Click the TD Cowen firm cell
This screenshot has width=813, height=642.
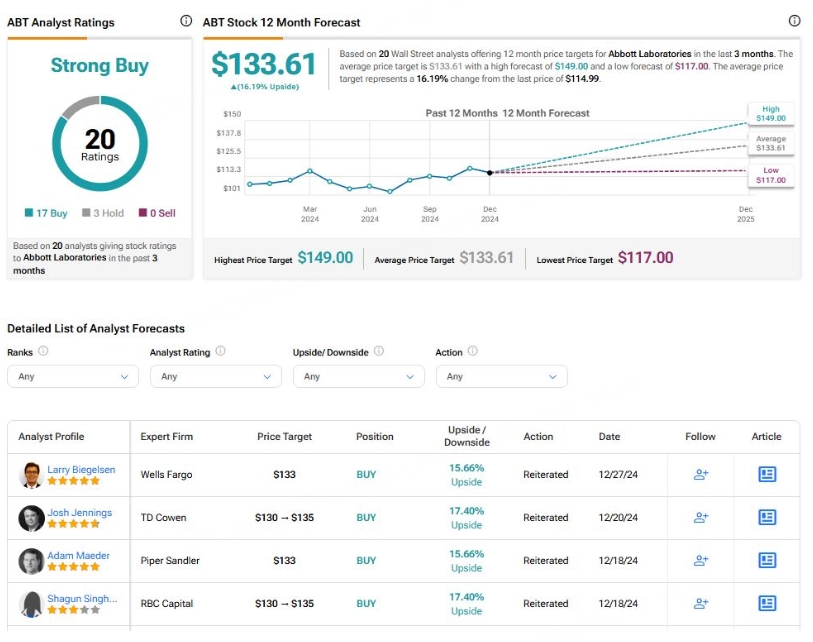(x=163, y=518)
